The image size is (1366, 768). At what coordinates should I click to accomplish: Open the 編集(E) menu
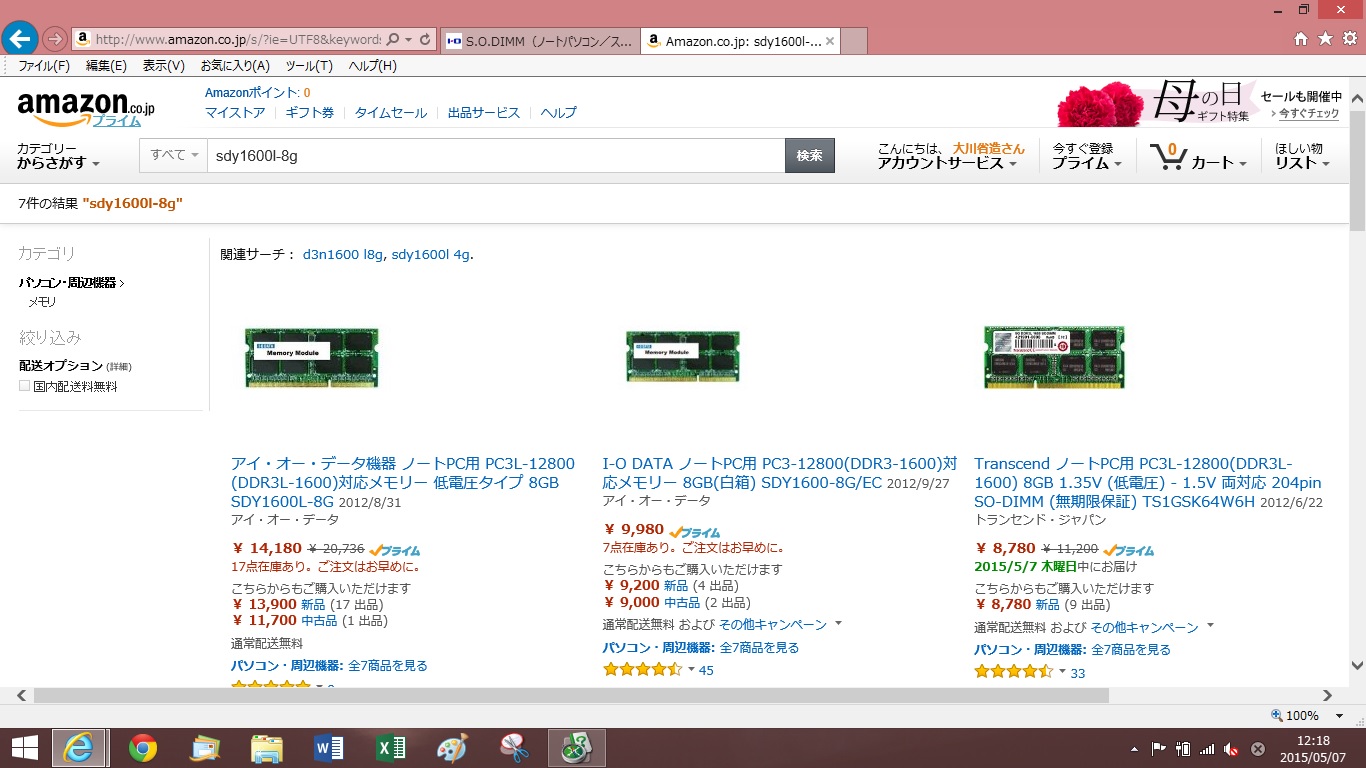pos(106,66)
